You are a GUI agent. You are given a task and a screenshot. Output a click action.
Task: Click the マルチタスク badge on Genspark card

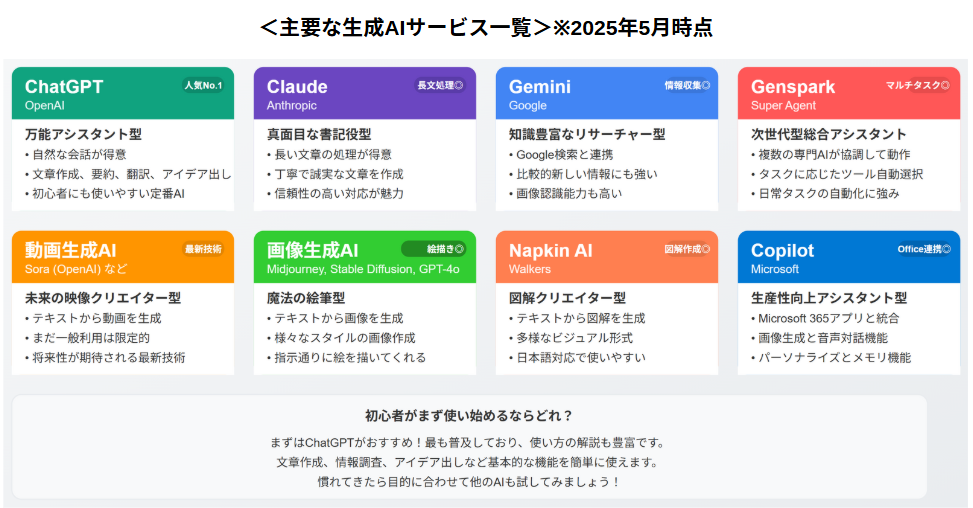tap(917, 86)
